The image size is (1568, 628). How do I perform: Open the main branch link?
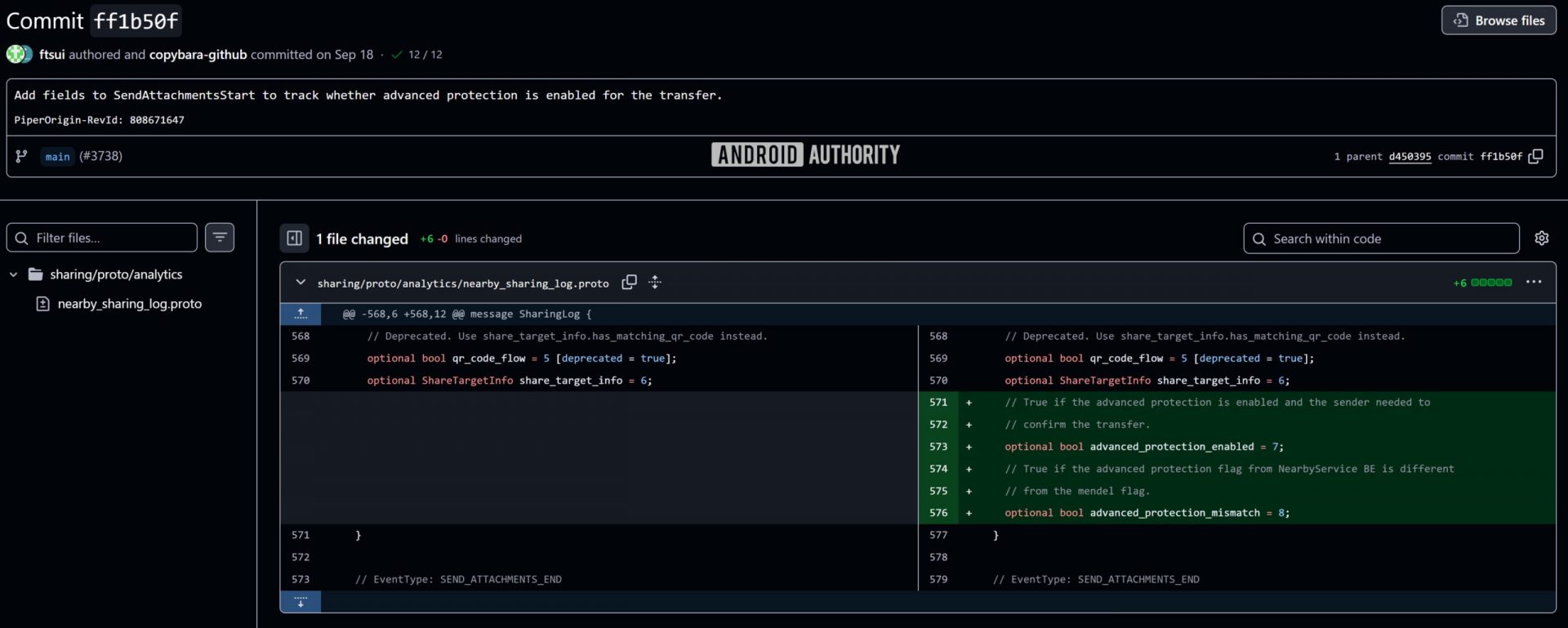coord(57,156)
